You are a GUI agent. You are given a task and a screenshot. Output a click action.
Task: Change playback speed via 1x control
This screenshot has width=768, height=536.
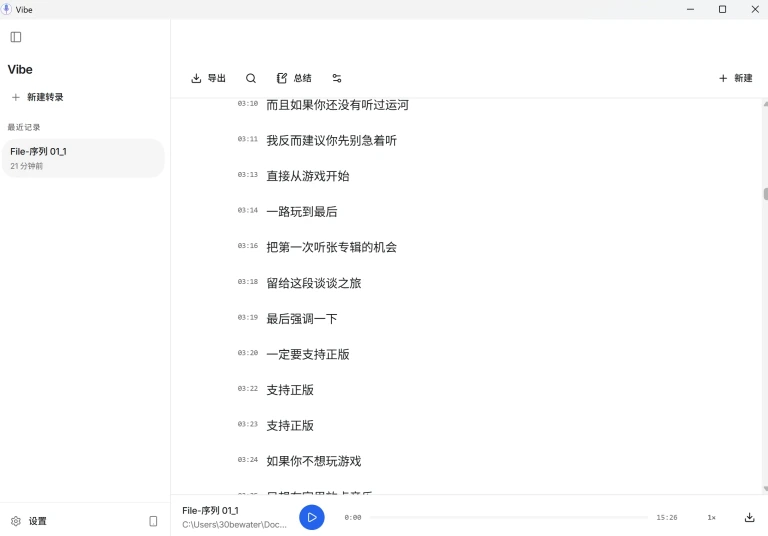point(711,517)
